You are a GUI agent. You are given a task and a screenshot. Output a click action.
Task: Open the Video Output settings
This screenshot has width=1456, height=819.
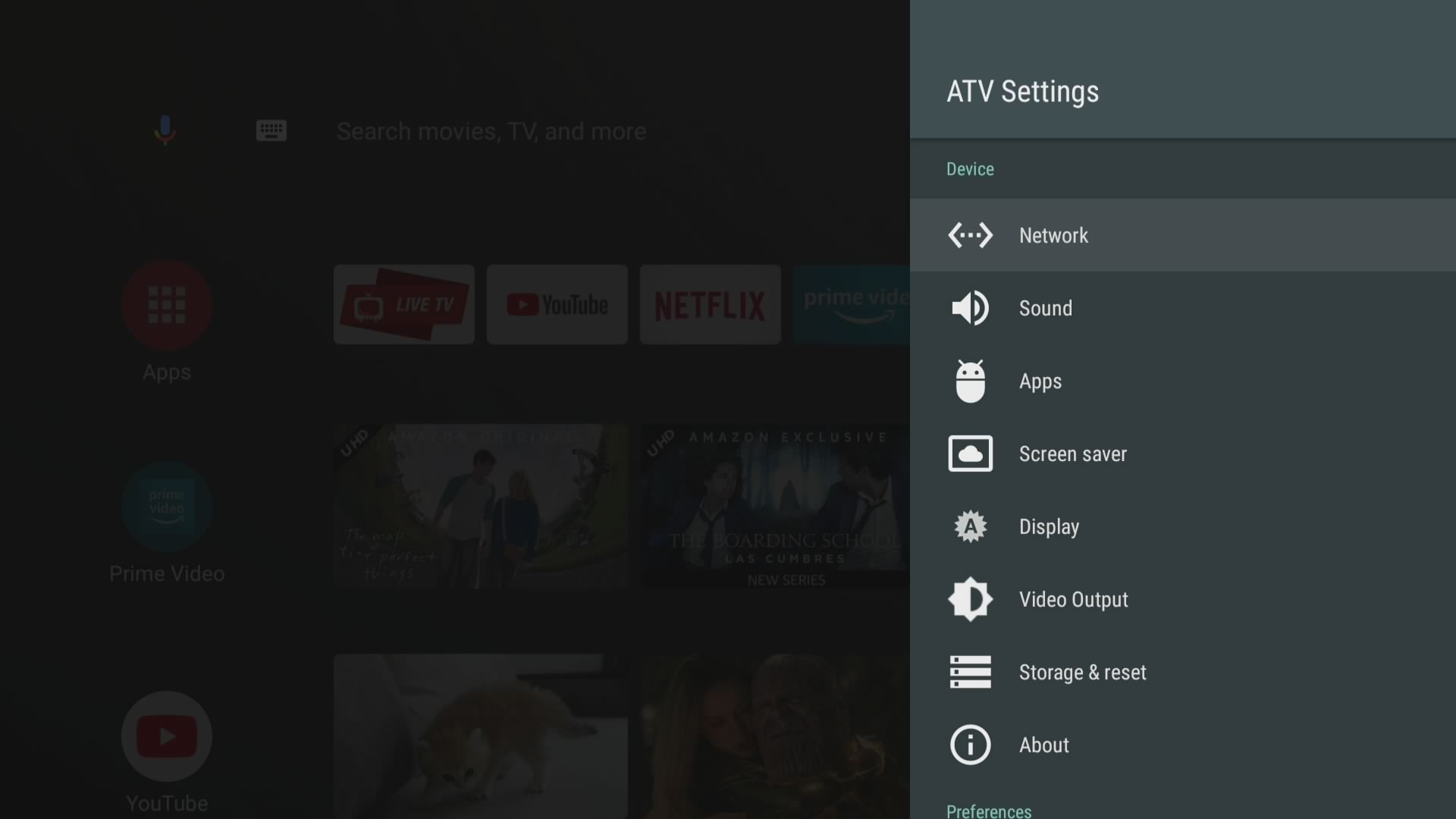1073,599
